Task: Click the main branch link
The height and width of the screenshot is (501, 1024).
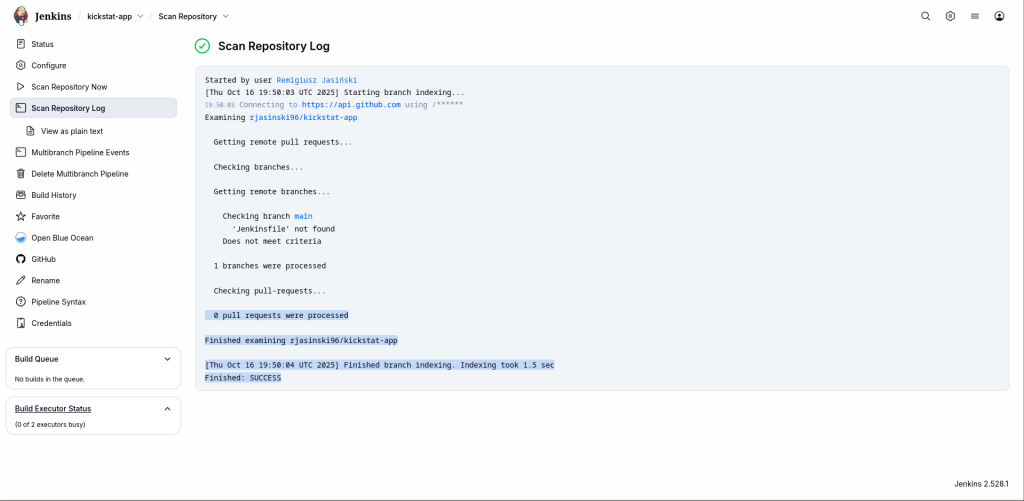Action: [x=303, y=216]
